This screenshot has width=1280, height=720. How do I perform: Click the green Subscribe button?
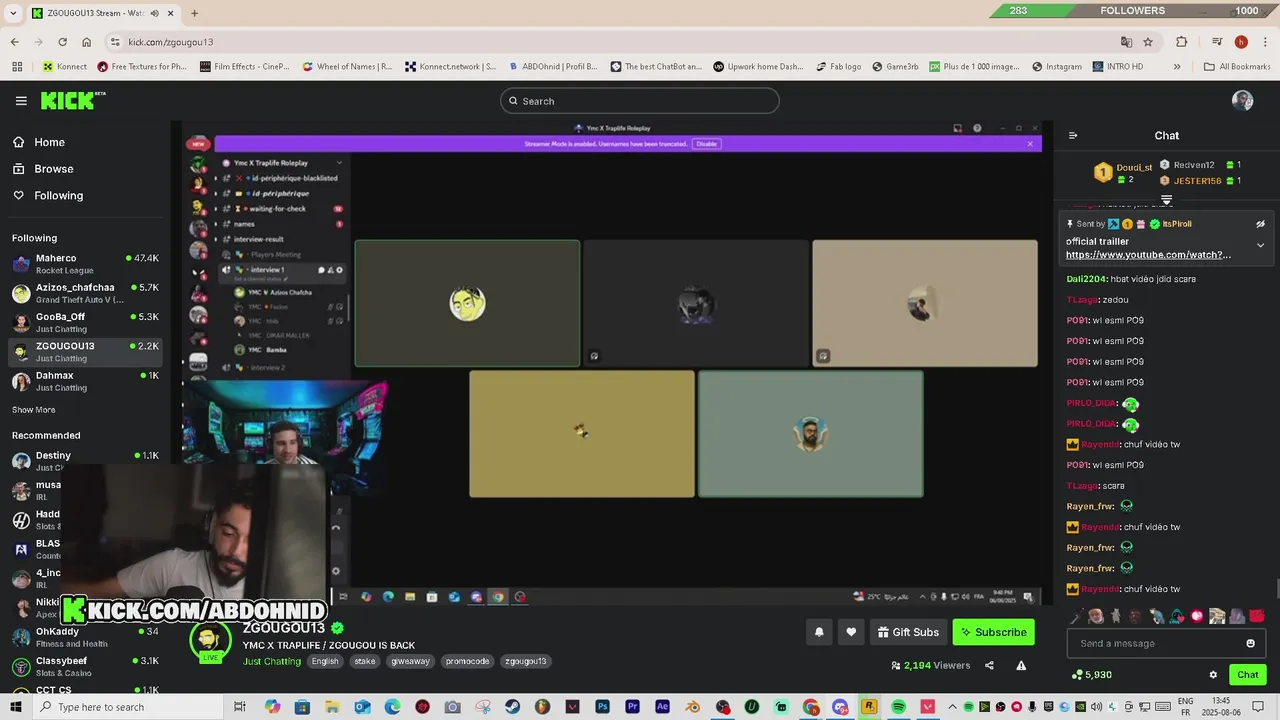tap(993, 632)
